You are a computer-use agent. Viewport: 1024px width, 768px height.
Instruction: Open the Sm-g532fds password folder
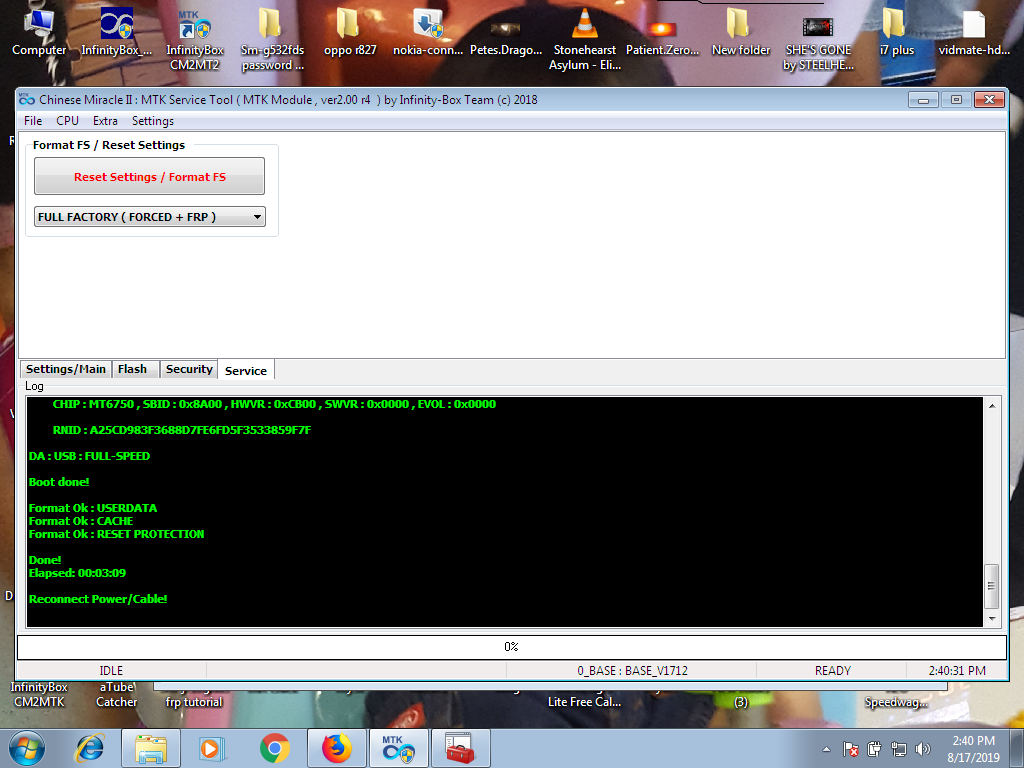pos(272,40)
